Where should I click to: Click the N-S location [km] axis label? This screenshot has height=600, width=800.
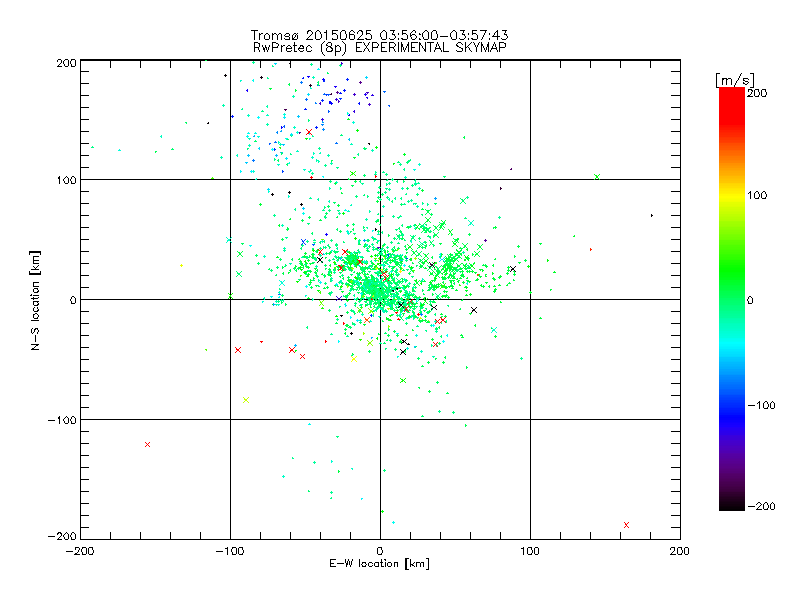[x=35, y=300]
